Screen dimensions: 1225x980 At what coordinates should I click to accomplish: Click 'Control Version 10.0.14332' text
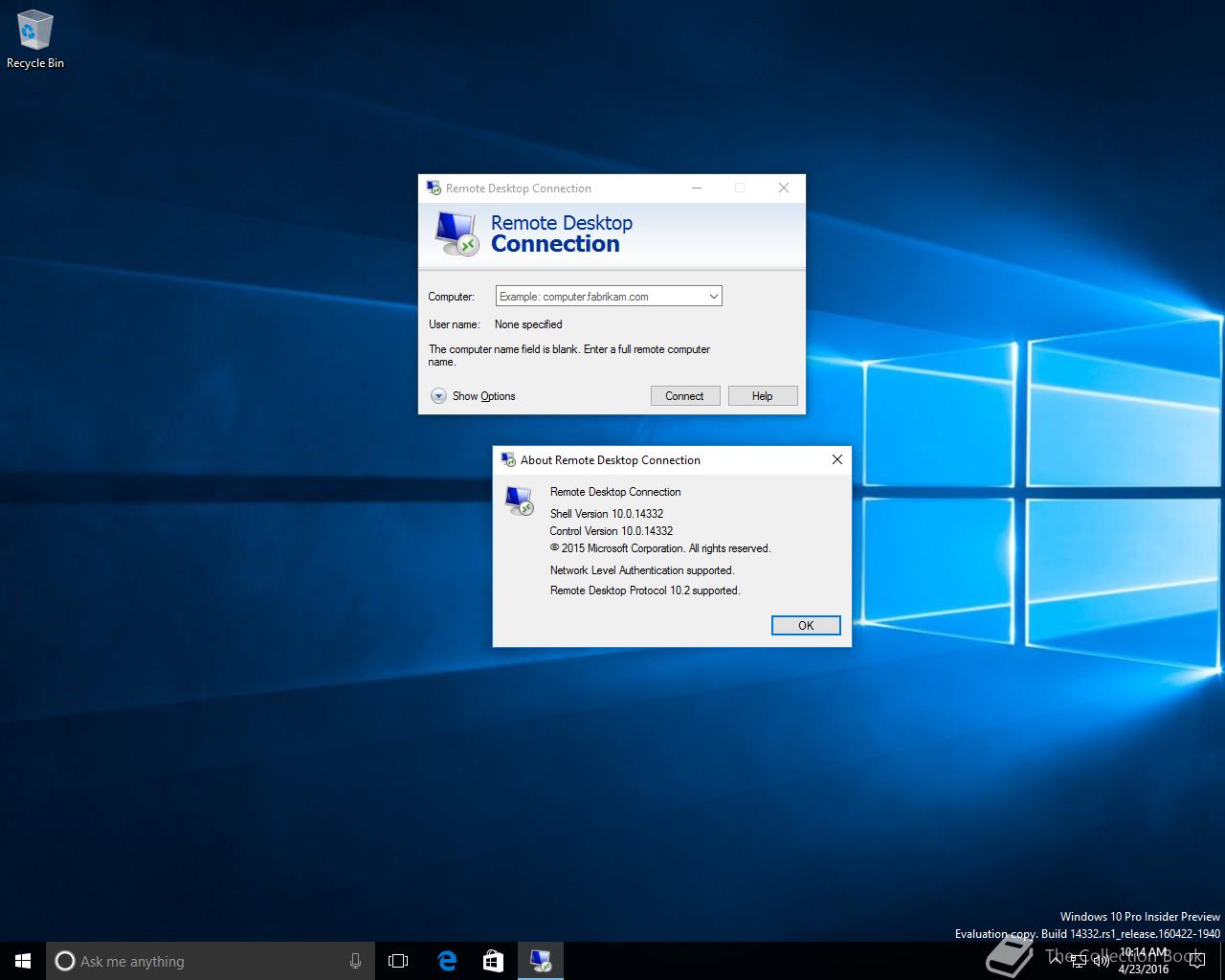click(612, 531)
